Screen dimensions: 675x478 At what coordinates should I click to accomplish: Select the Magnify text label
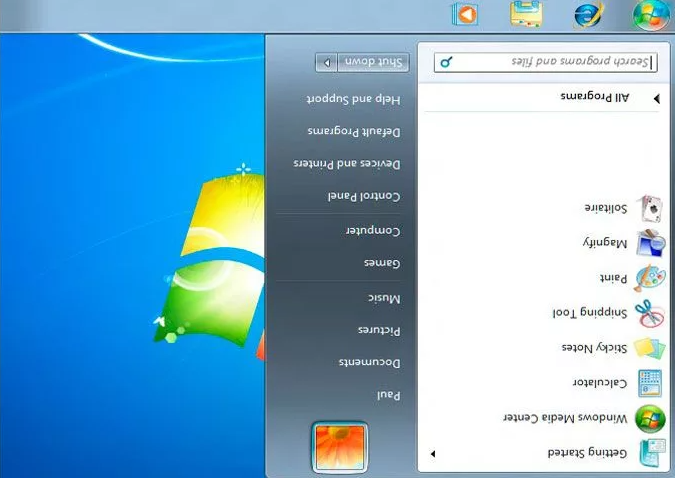pyautogui.click(x=605, y=242)
